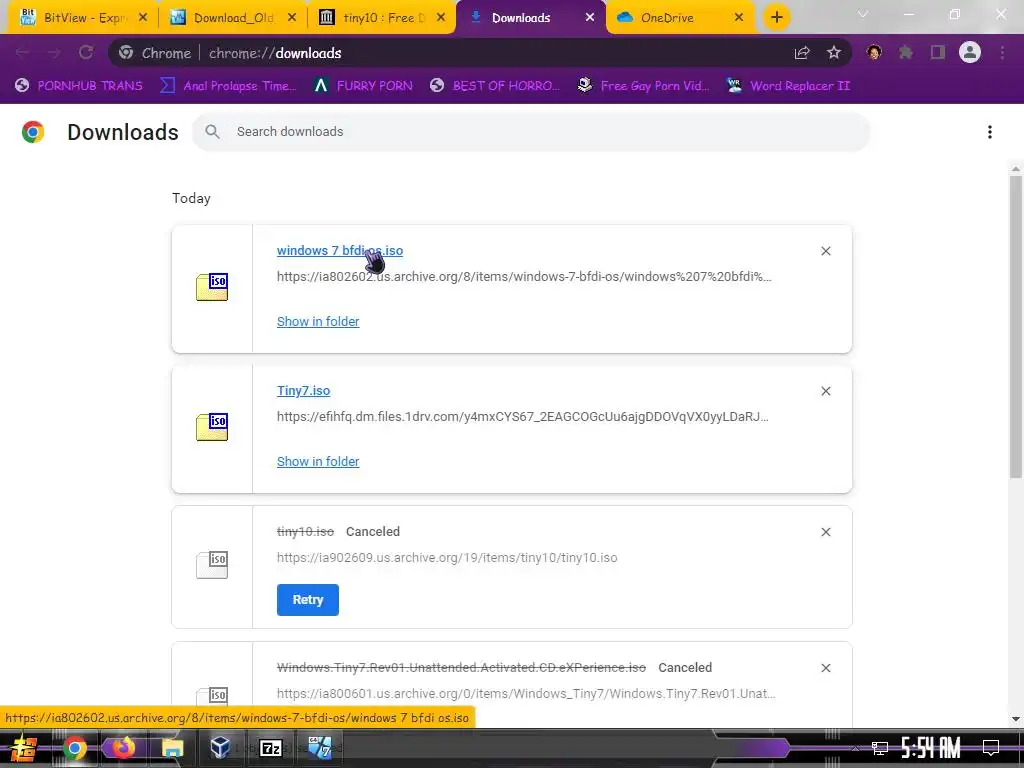Open Chrome from the taskbar

click(x=74, y=748)
